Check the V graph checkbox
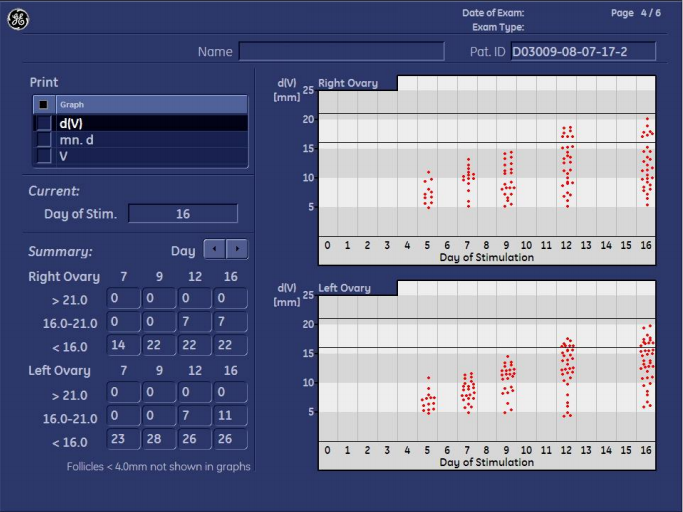 [x=44, y=156]
